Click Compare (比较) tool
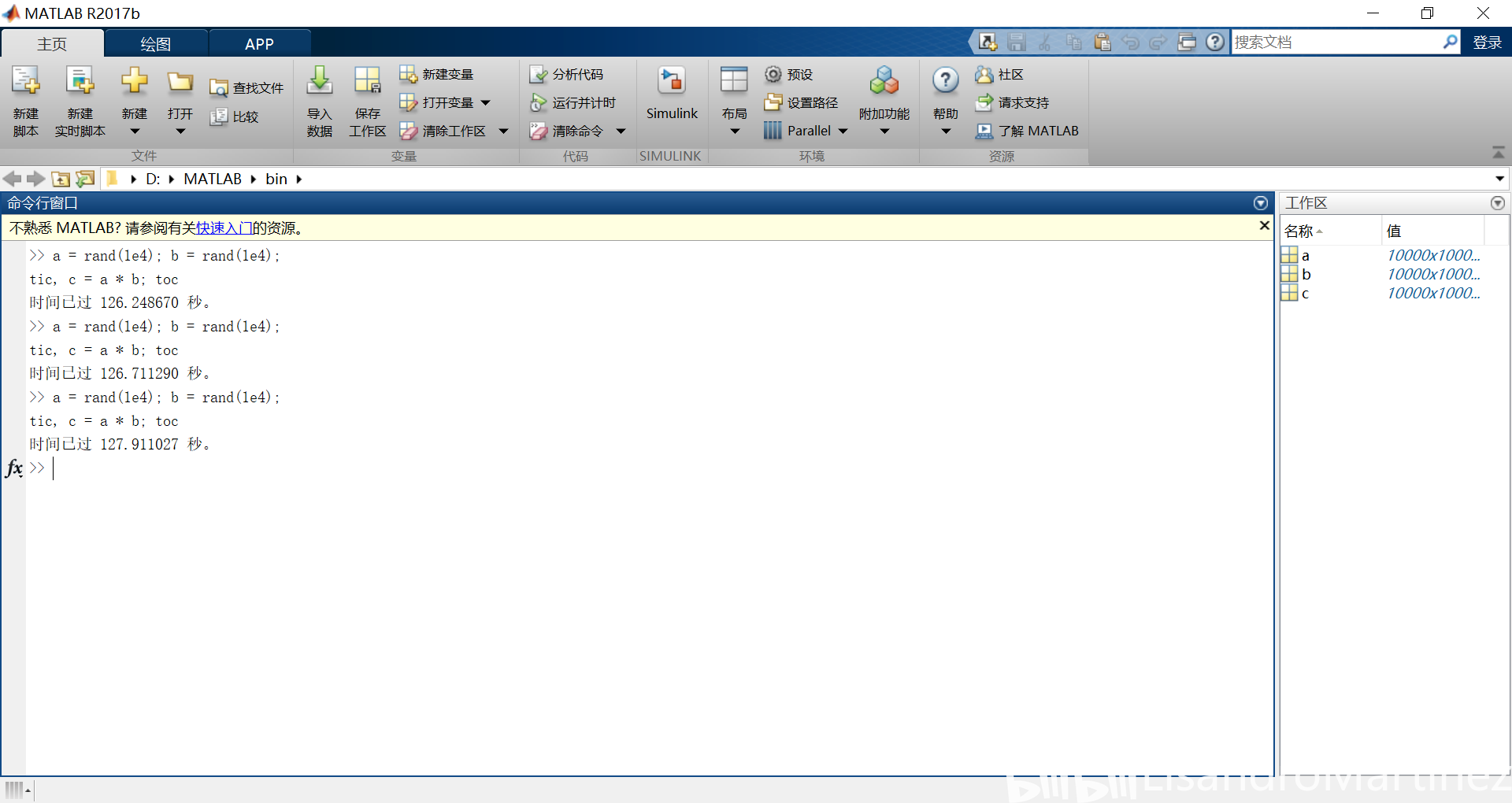 (x=234, y=117)
